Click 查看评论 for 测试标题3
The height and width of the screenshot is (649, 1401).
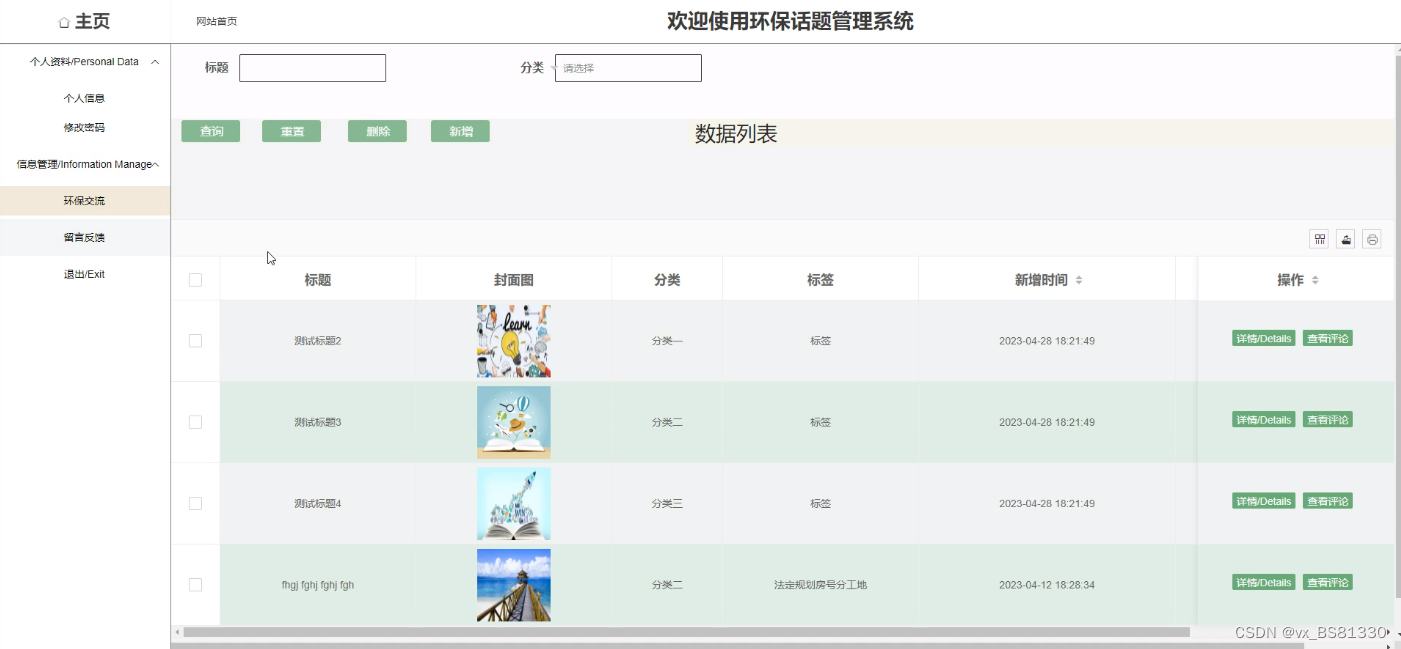tap(1327, 419)
